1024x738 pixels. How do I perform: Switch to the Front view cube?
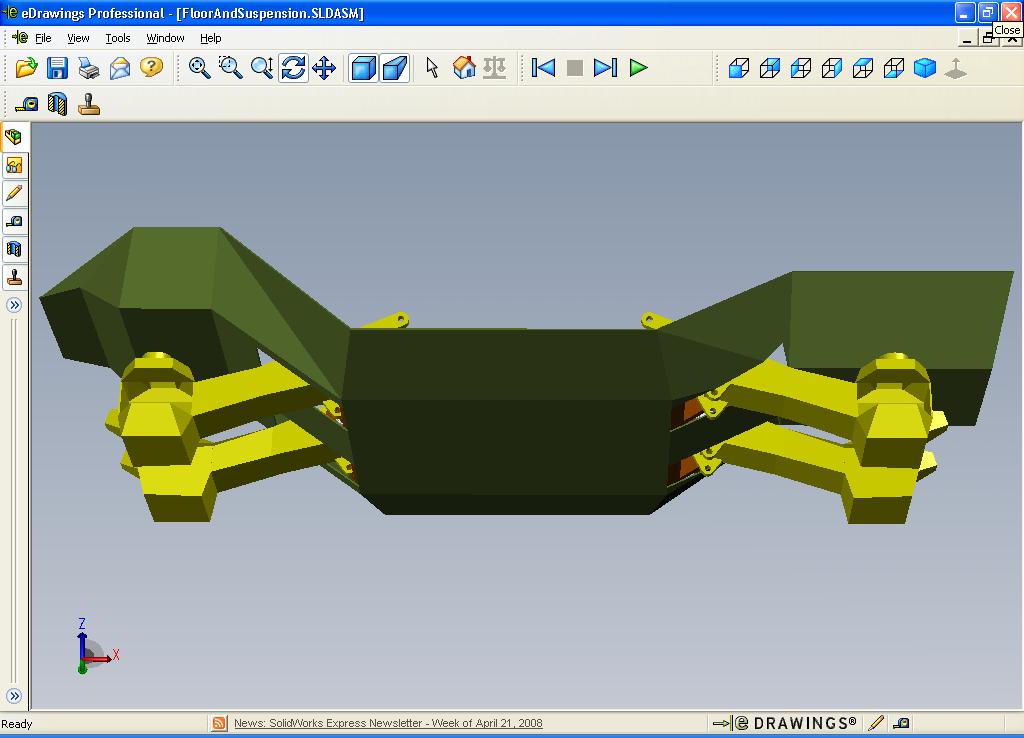739,68
